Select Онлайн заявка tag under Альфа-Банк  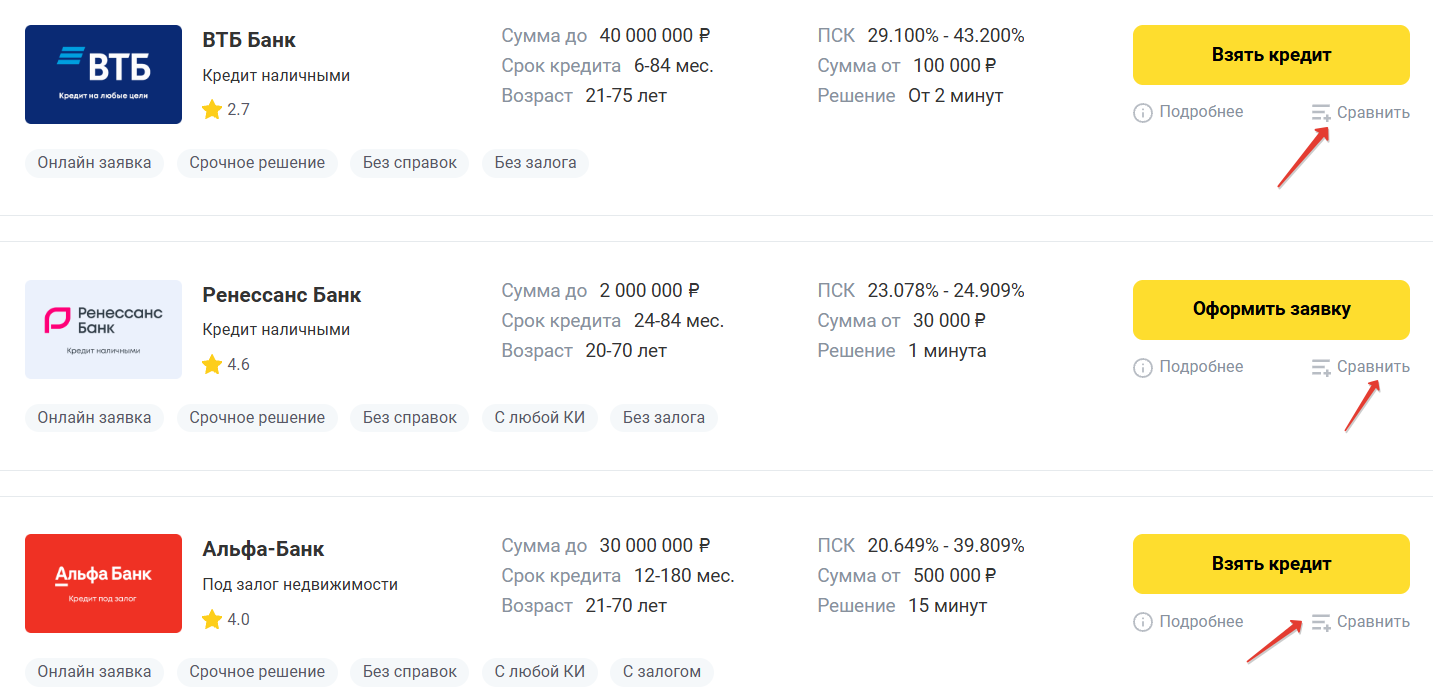coord(94,672)
